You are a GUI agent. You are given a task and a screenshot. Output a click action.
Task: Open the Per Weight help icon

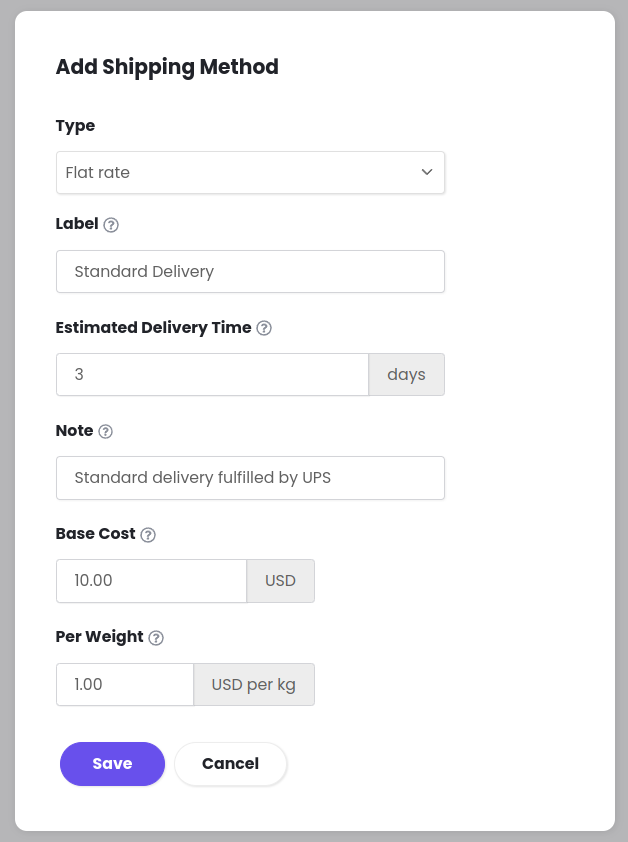[x=156, y=638]
